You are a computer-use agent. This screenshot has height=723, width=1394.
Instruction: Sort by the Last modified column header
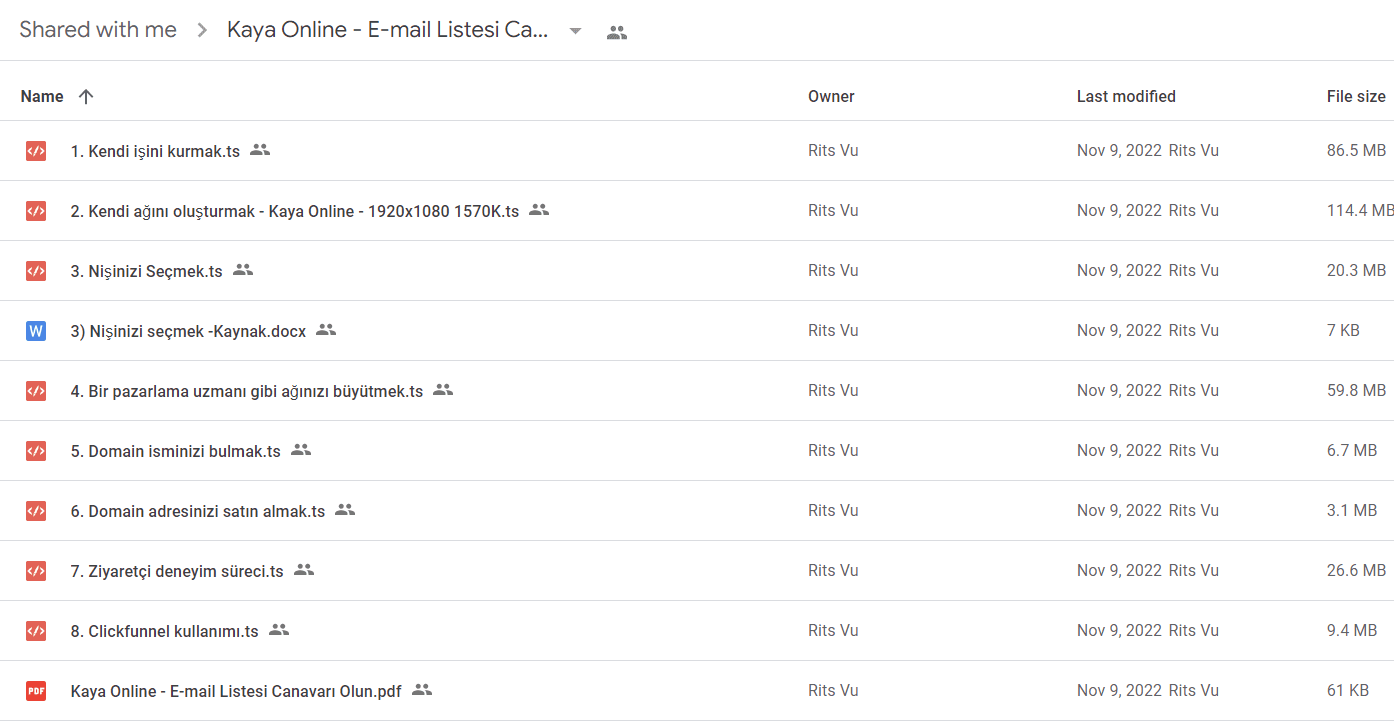pyautogui.click(x=1126, y=97)
